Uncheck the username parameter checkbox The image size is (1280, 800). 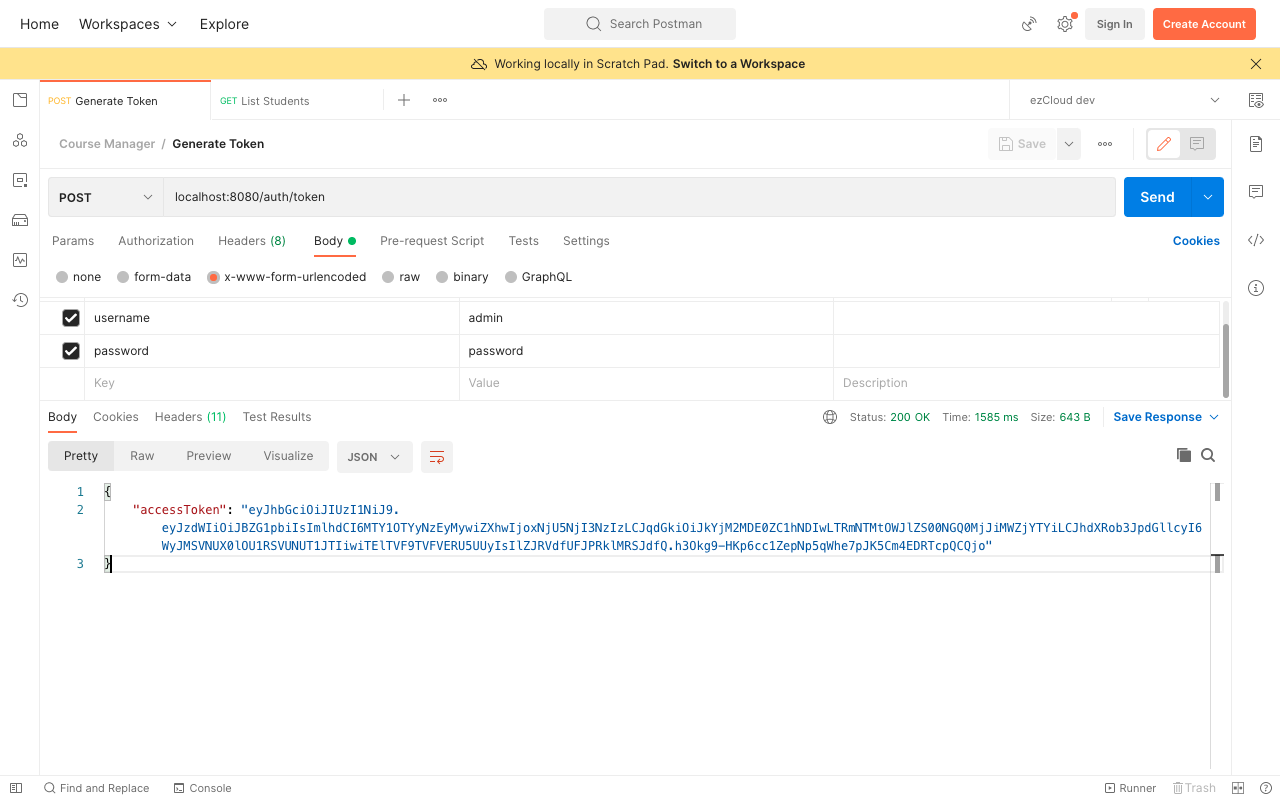point(71,318)
